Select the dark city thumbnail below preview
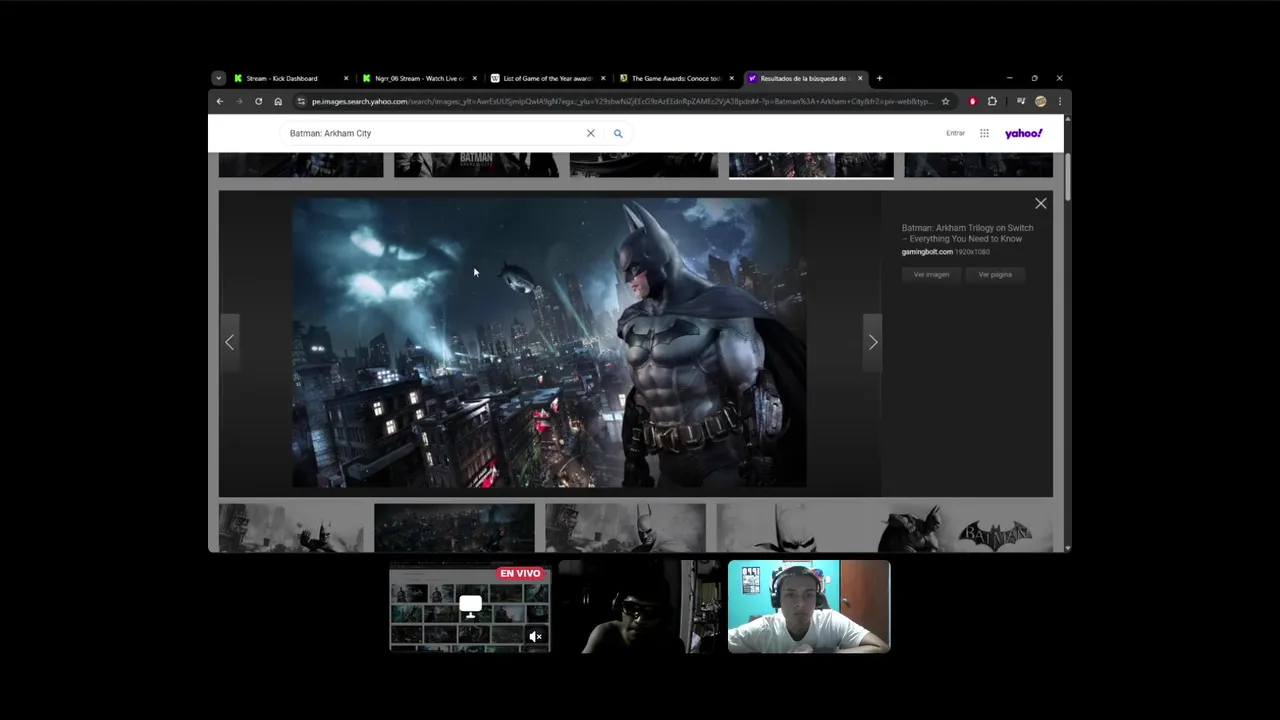Screen dimensions: 1280x720 pos(454,528)
